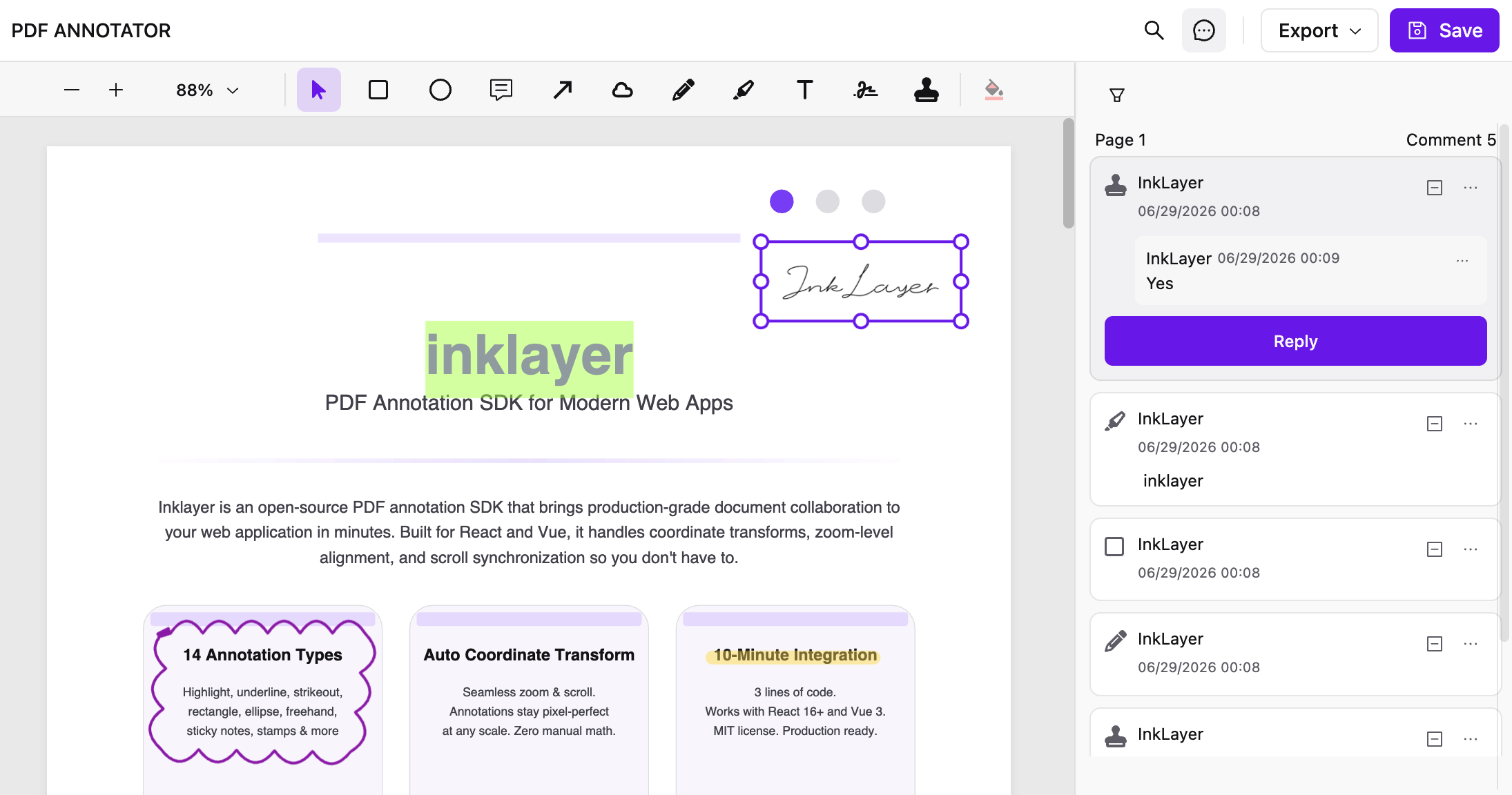1512x795 pixels.
Task: Zoom in with the plus button
Action: [x=116, y=90]
